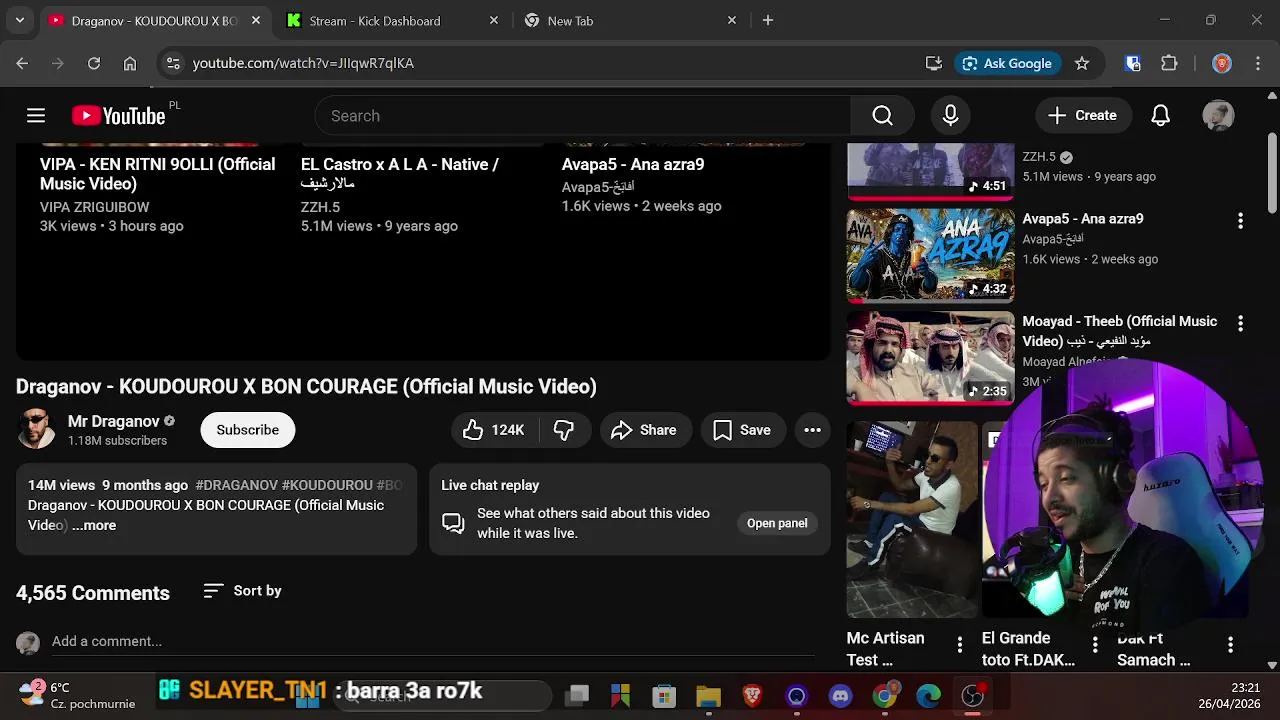Click the browser address bar URL
The width and height of the screenshot is (1280, 720).
click(303, 63)
